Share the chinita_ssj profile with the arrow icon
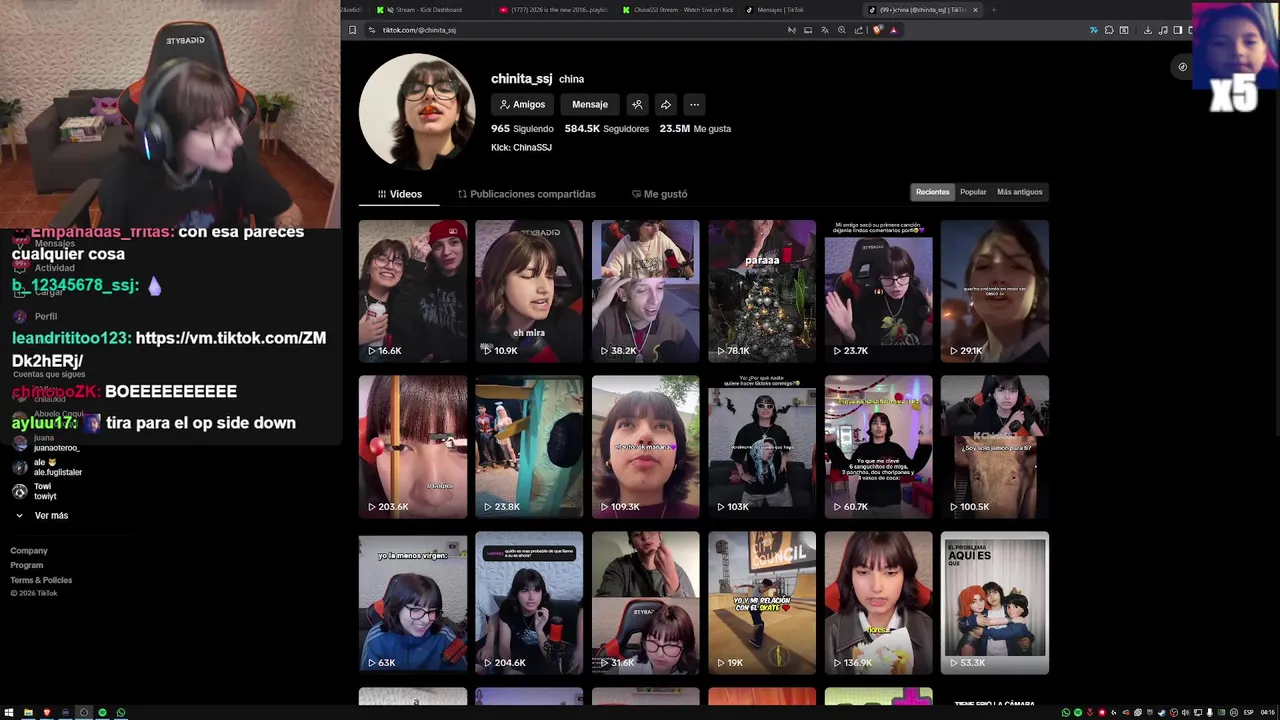1280x720 pixels. pyautogui.click(x=665, y=104)
